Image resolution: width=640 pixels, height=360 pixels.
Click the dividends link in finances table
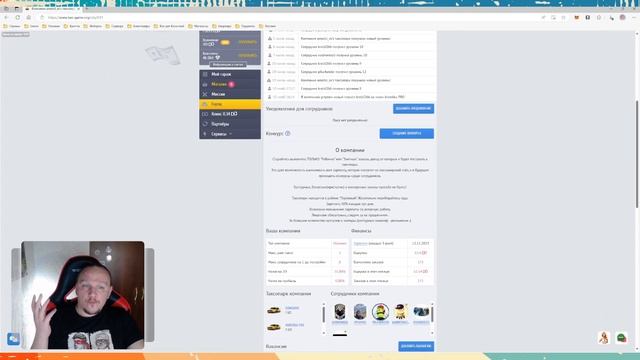[360, 243]
